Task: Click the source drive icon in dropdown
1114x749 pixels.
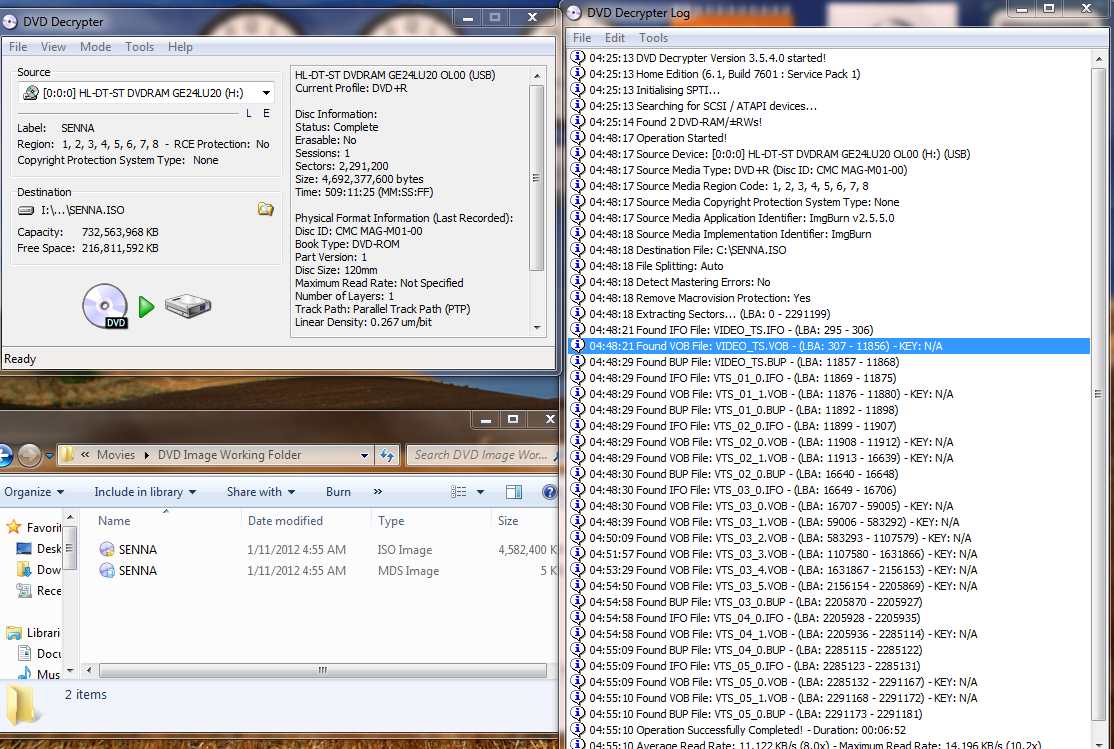Action: click(31, 93)
